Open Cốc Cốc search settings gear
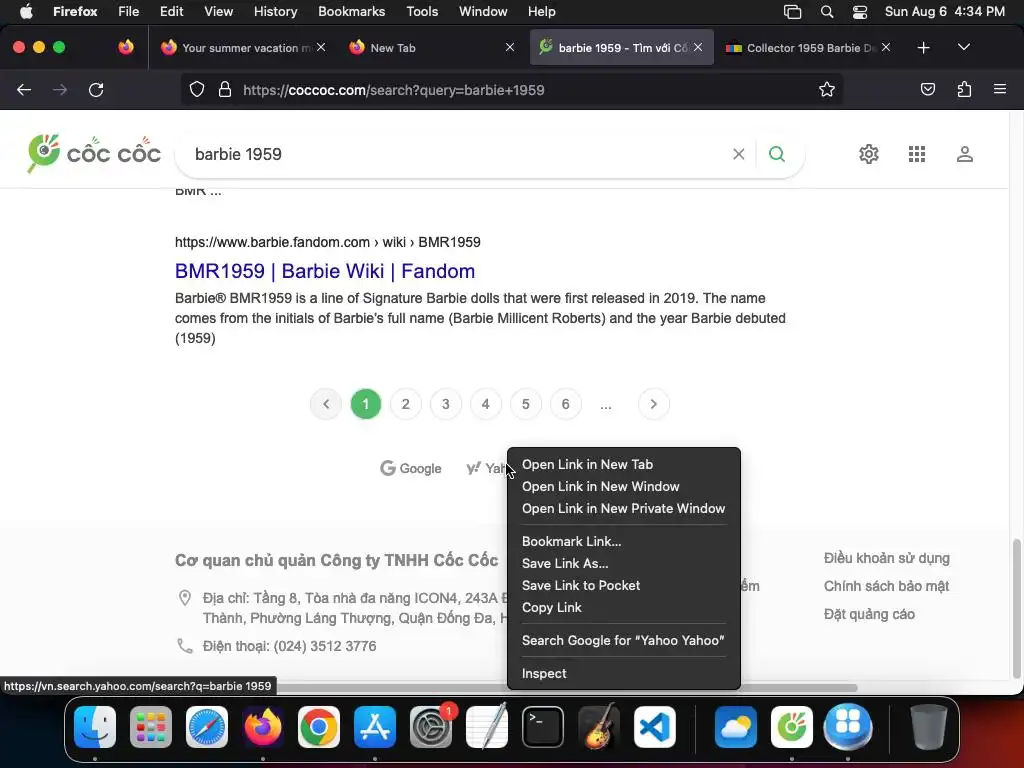 [x=869, y=154]
